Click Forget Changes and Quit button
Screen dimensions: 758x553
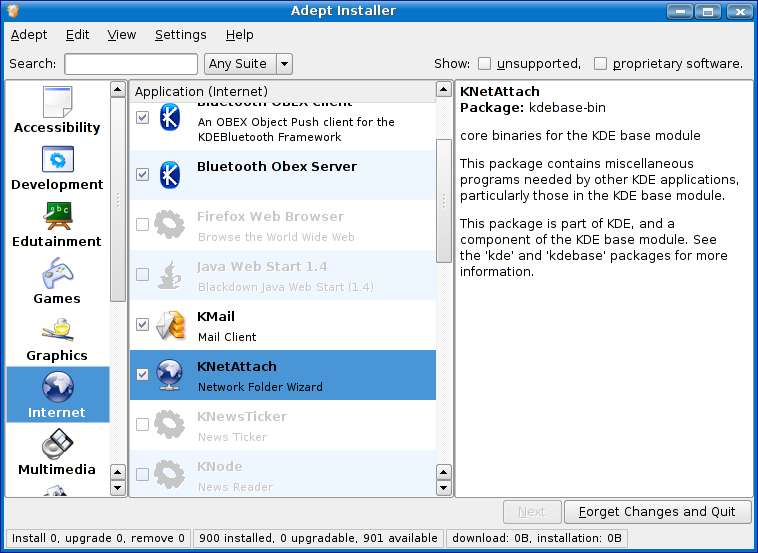657,511
